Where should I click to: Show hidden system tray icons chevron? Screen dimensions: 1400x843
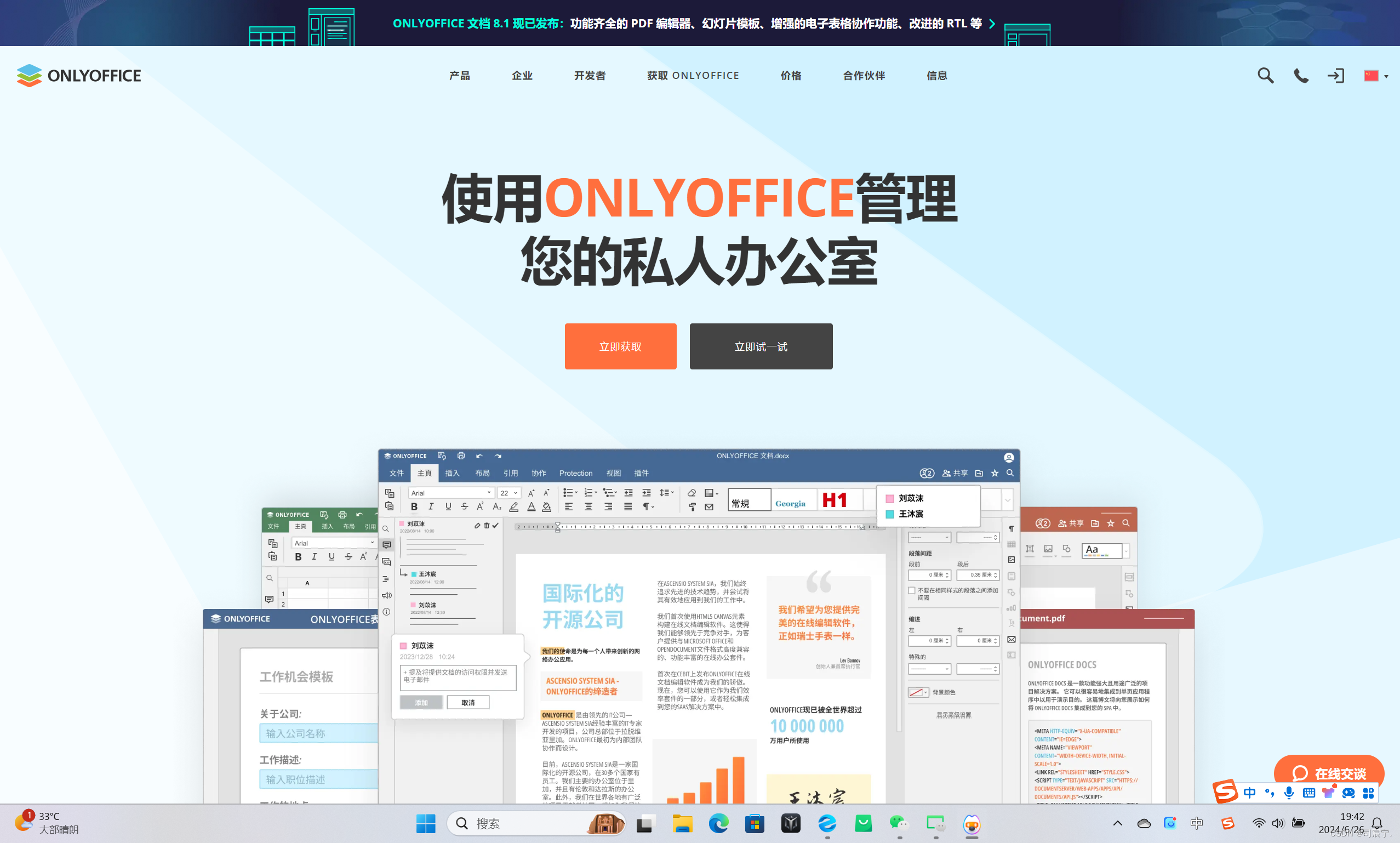pos(1117,823)
